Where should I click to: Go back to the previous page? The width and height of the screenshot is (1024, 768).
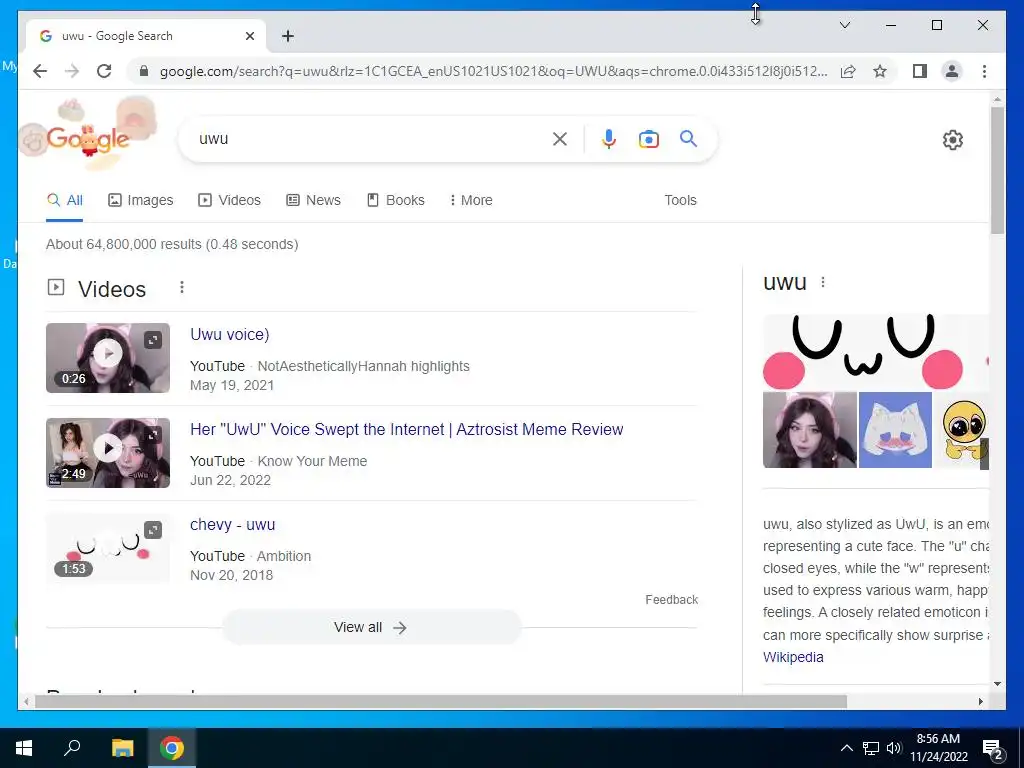(40, 71)
